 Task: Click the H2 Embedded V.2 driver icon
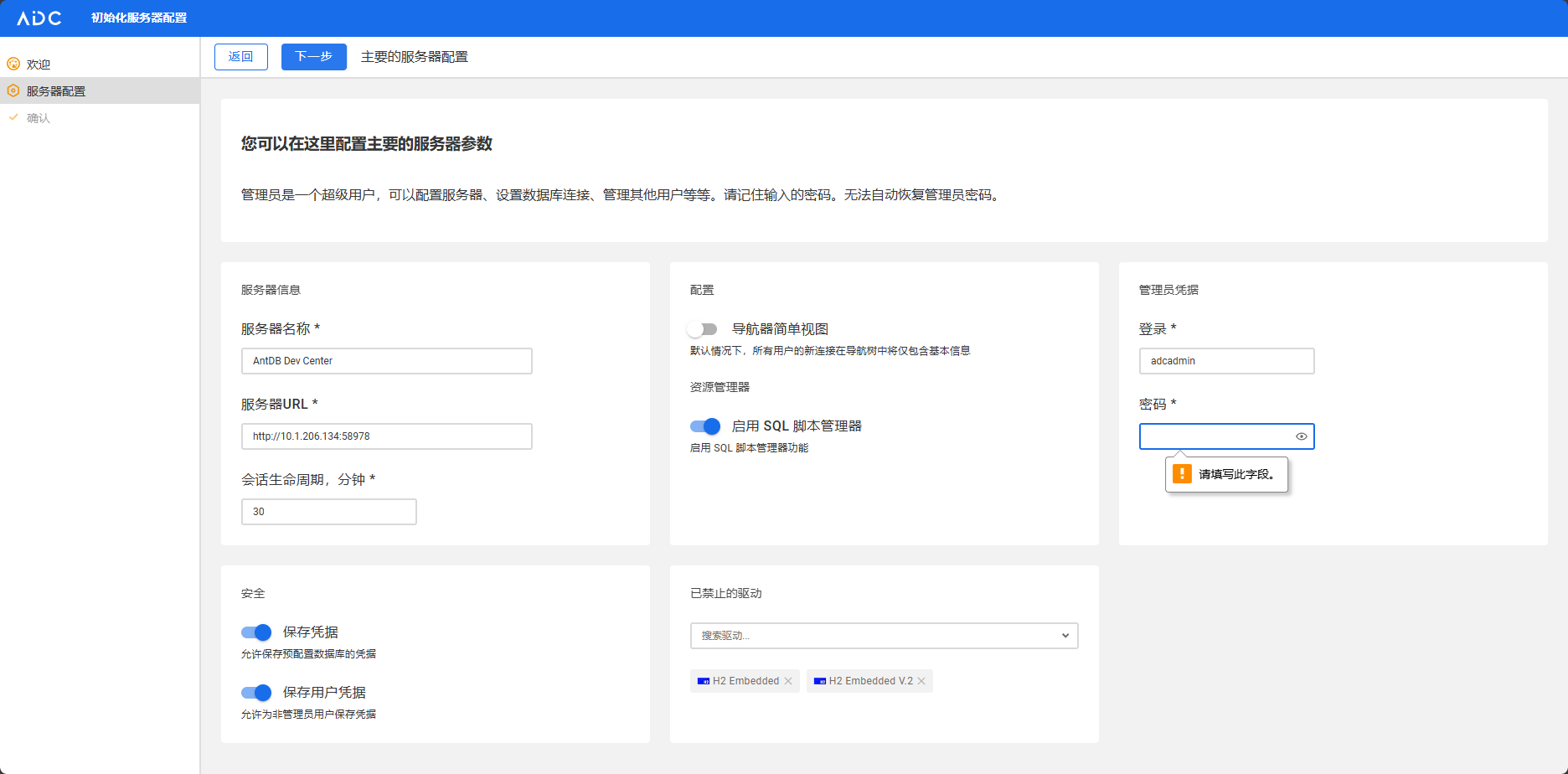pyautogui.click(x=820, y=681)
